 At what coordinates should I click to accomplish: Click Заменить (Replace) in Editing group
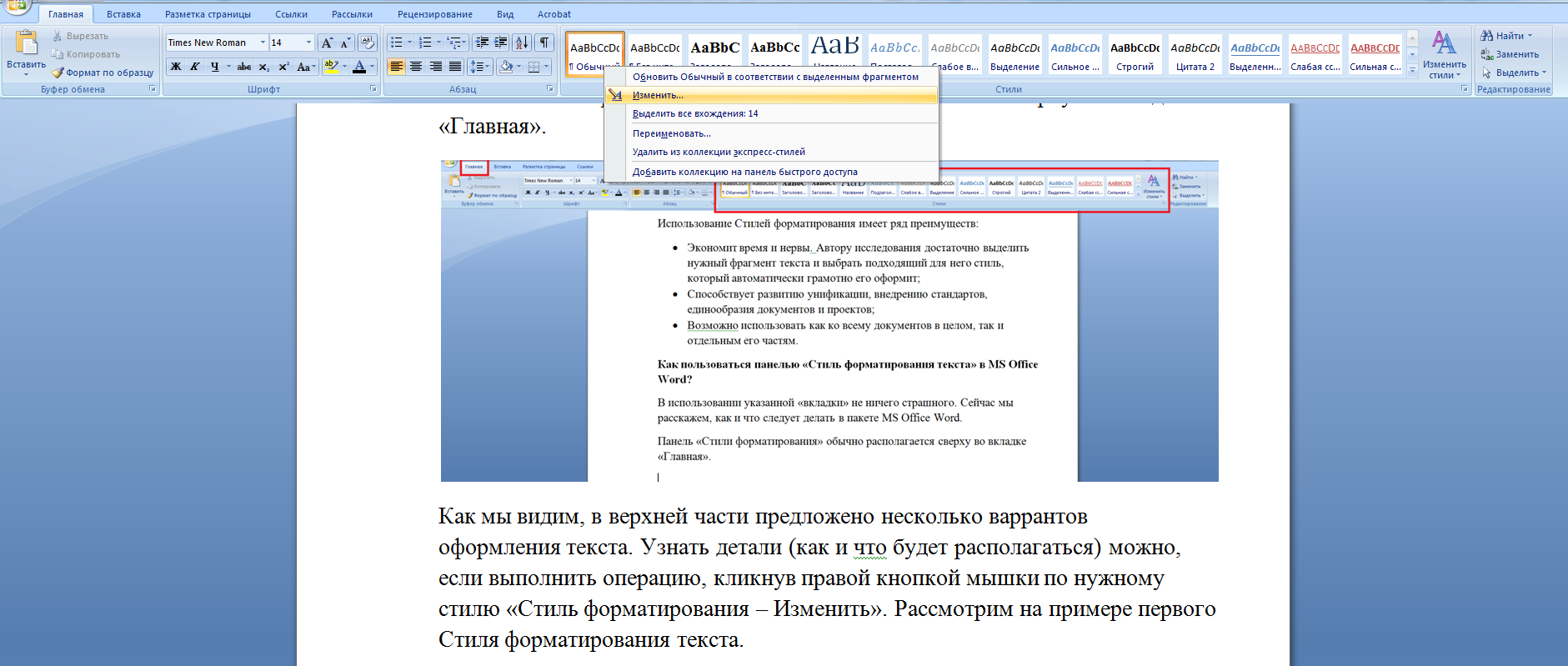point(1510,54)
